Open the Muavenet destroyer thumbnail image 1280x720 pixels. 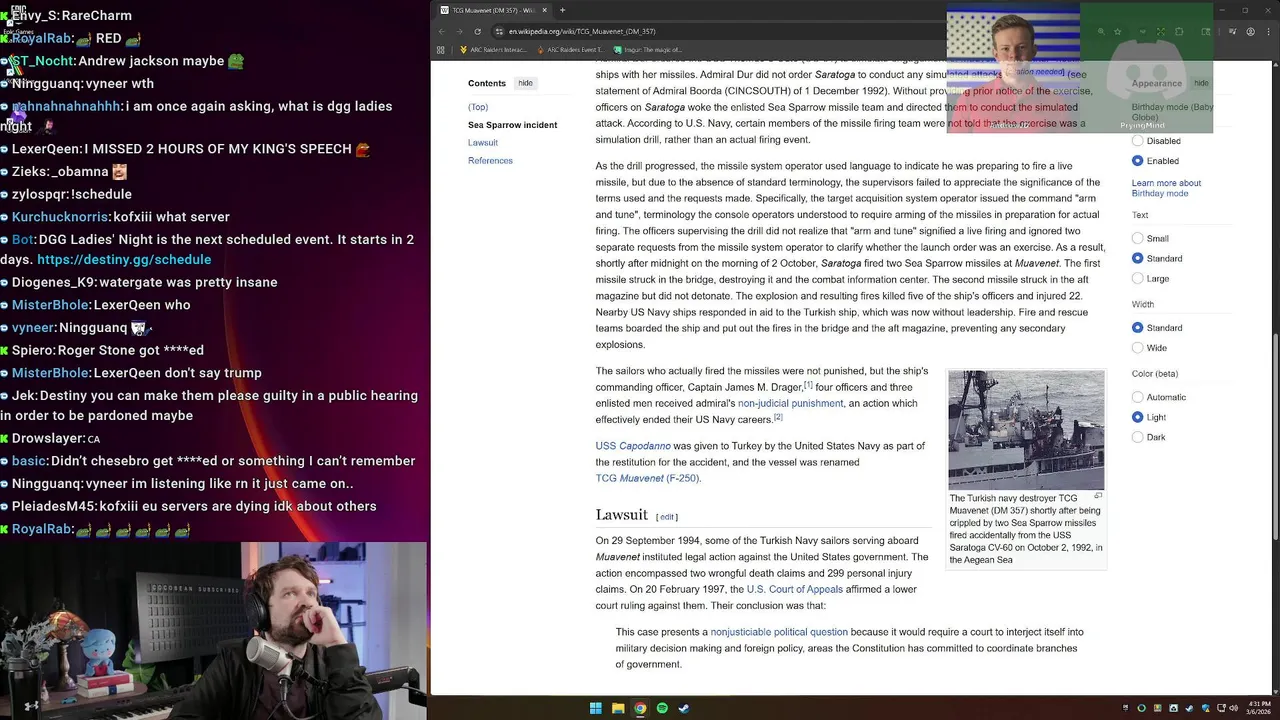coord(1026,430)
